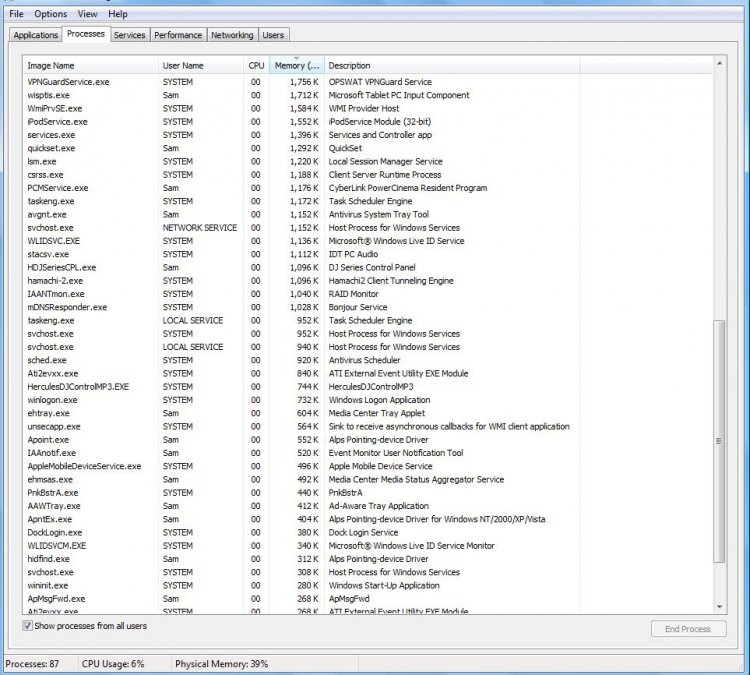Sort by User Name column header
750x675 pixels.
[201, 66]
